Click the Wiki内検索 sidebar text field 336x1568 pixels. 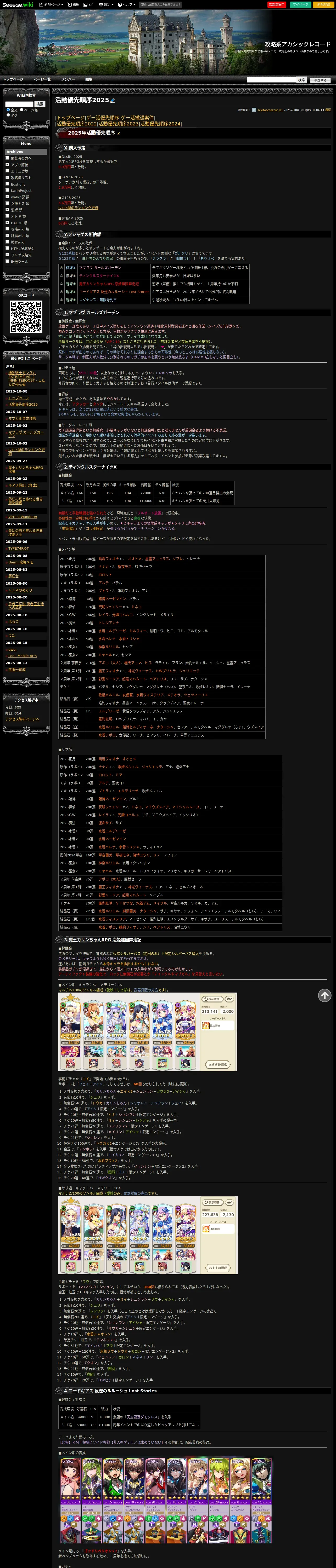pos(20,104)
